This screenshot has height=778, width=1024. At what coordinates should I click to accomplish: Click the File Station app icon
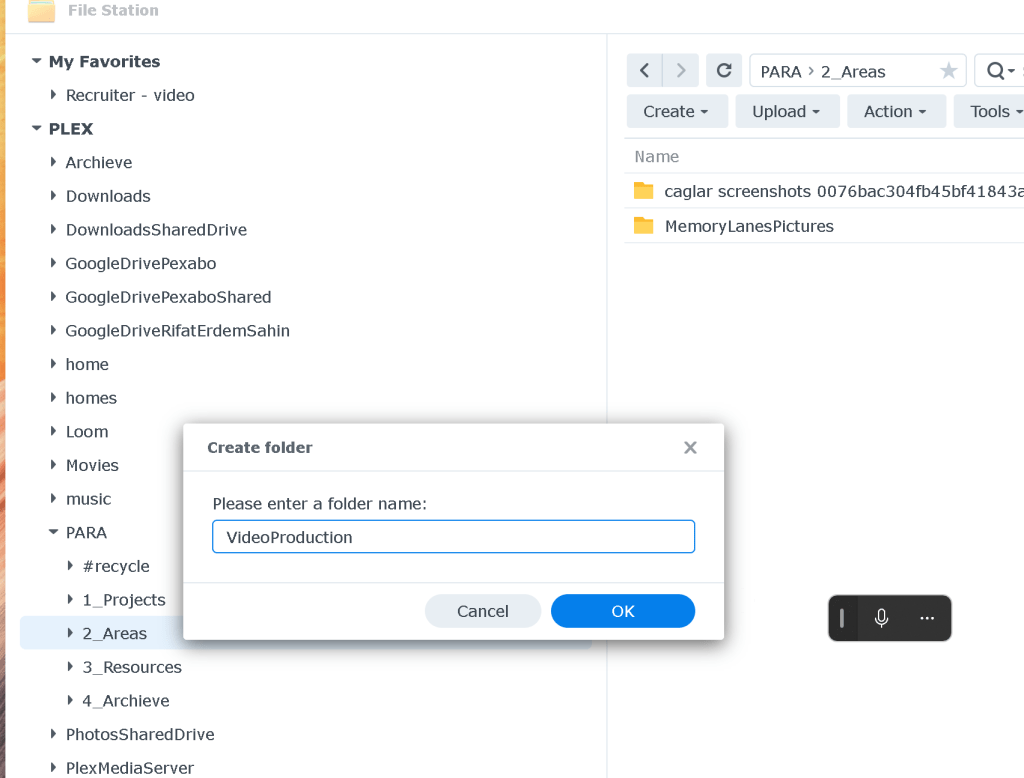point(42,10)
